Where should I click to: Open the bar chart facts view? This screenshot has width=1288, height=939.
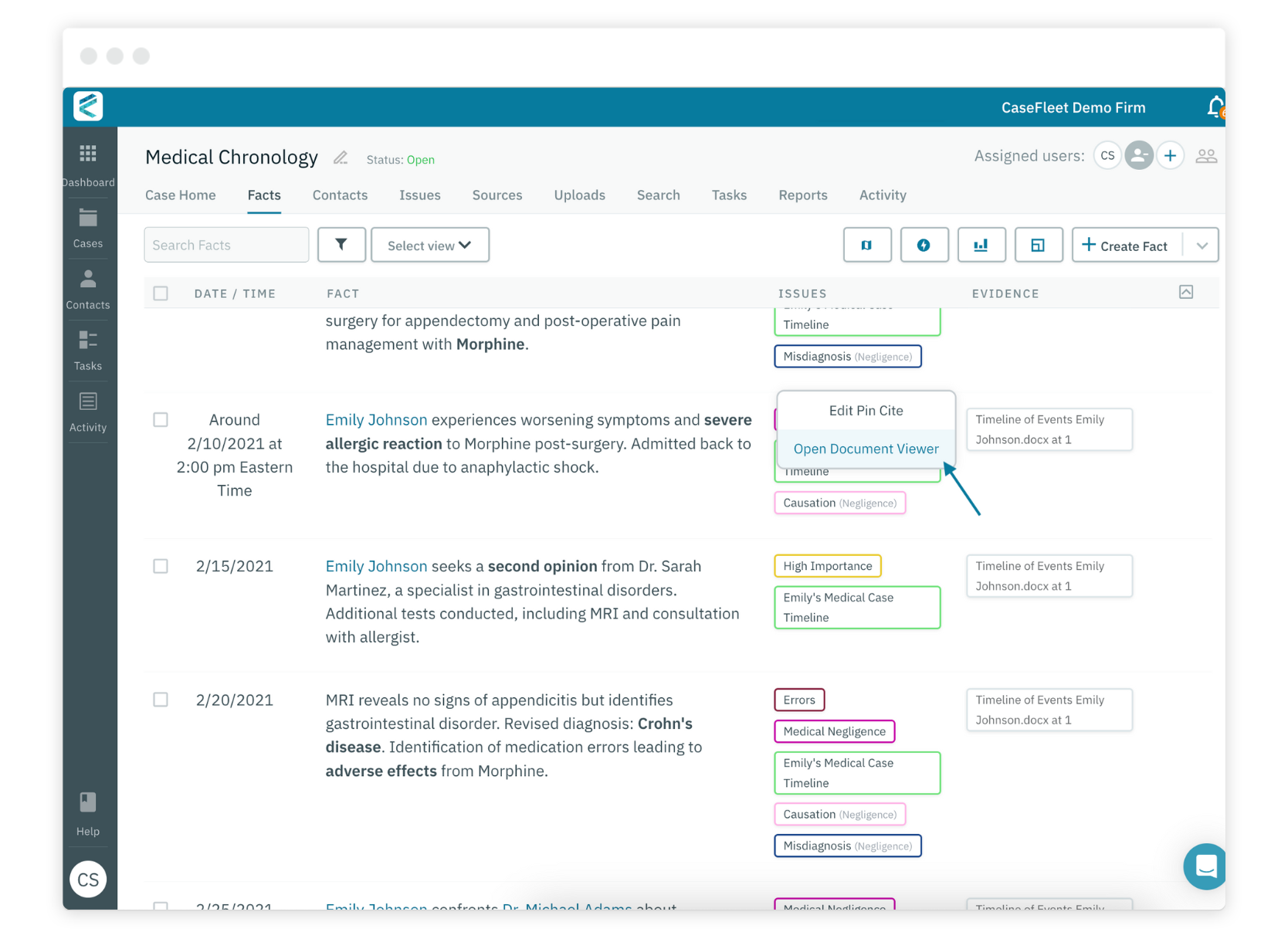(981, 245)
